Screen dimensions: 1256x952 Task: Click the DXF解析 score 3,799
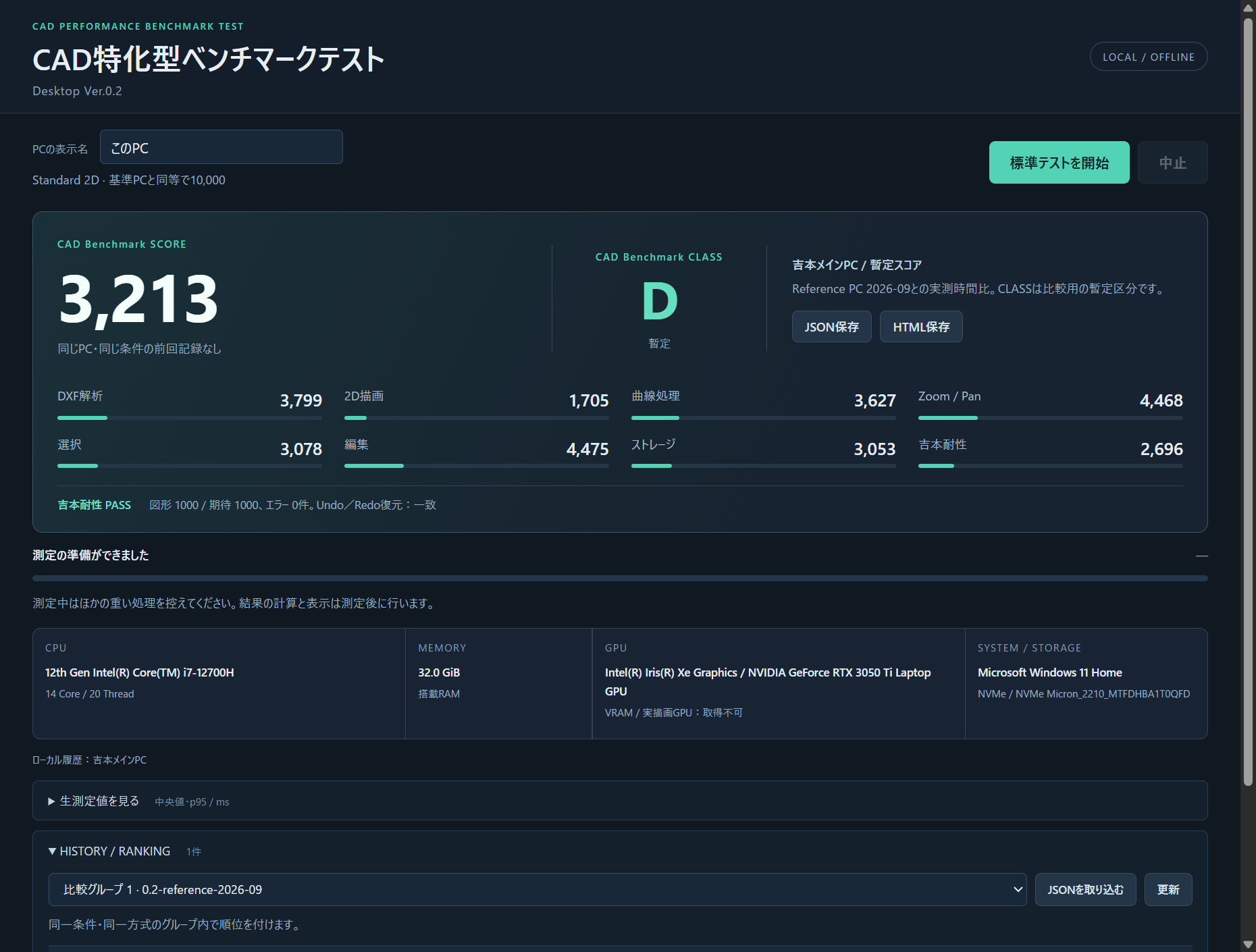(301, 400)
